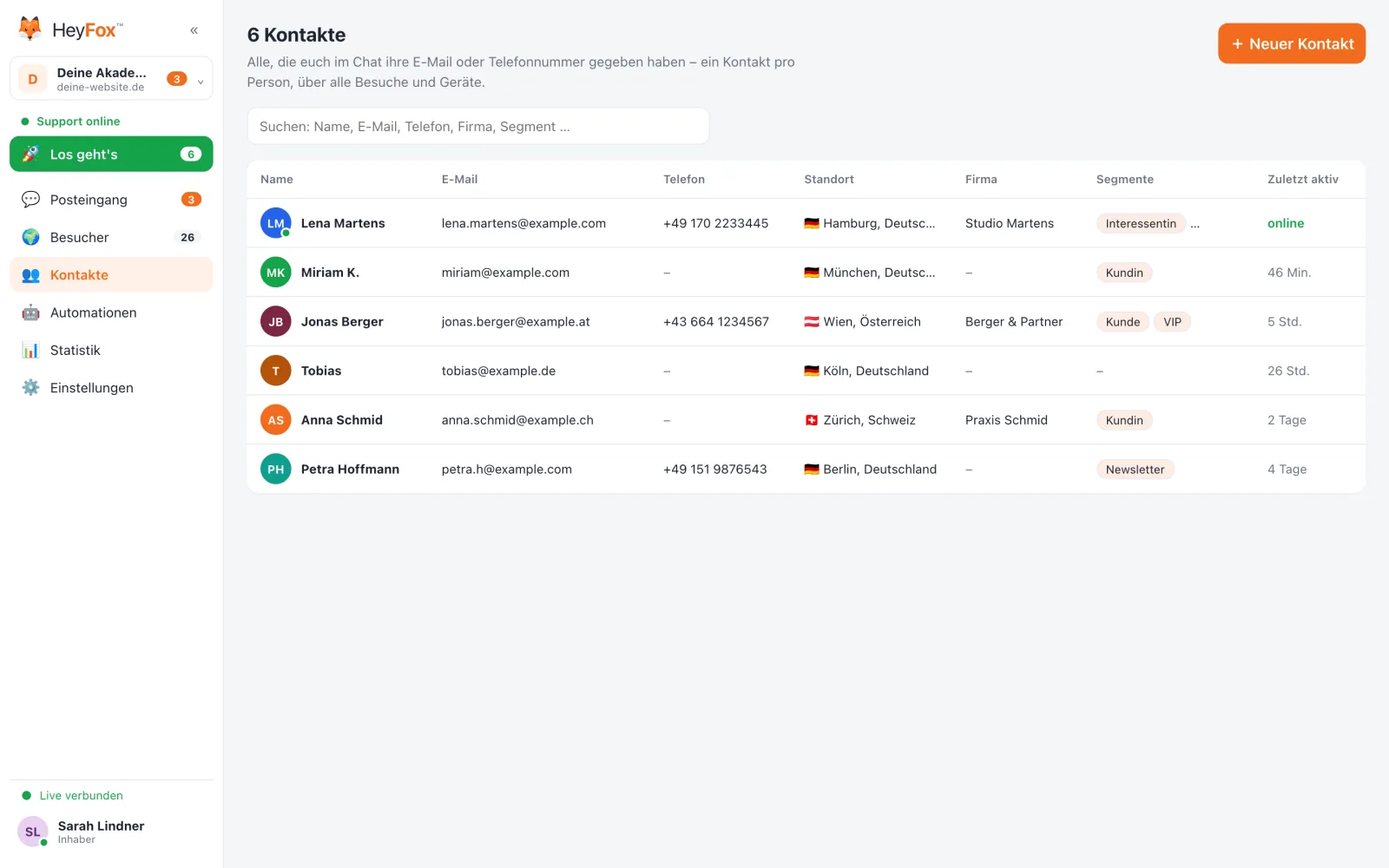Select Kontakte in the sidebar

(x=111, y=275)
